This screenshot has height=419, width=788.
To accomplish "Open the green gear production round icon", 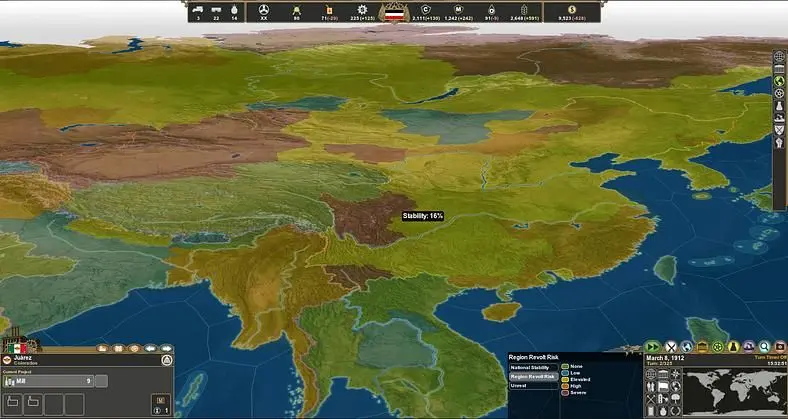I will coord(718,347).
